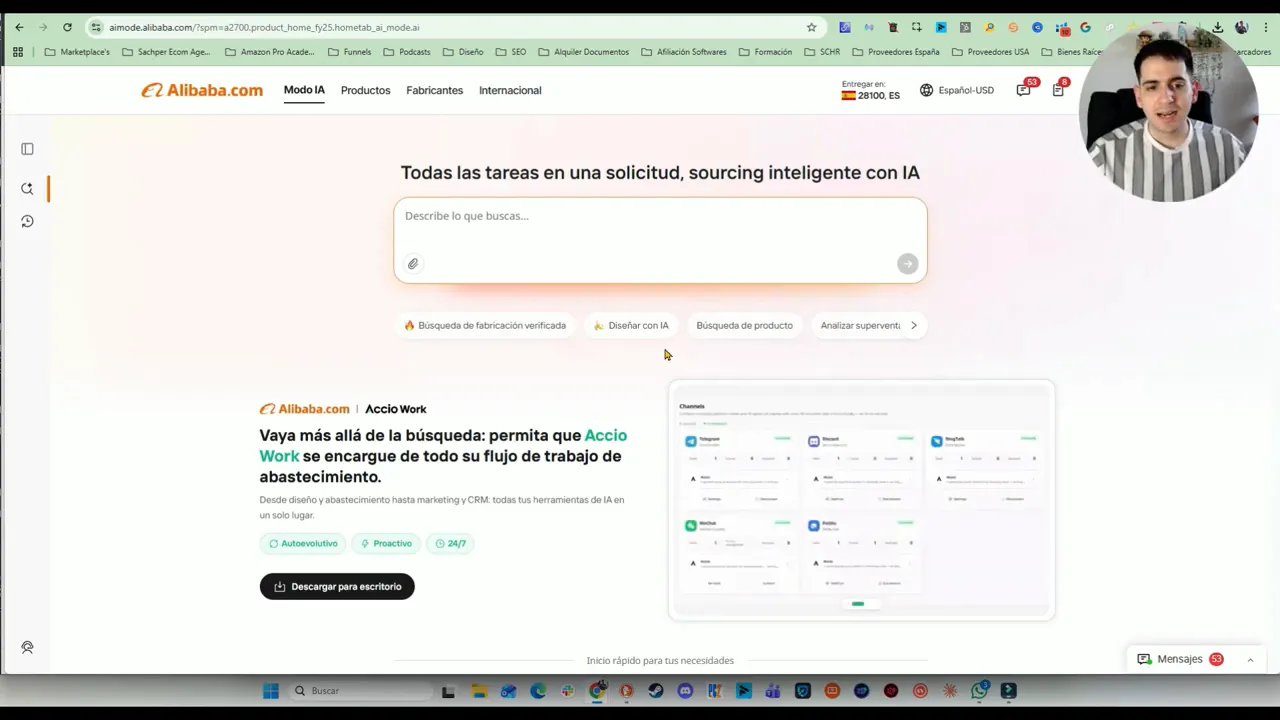Open the Productos tab

click(365, 90)
